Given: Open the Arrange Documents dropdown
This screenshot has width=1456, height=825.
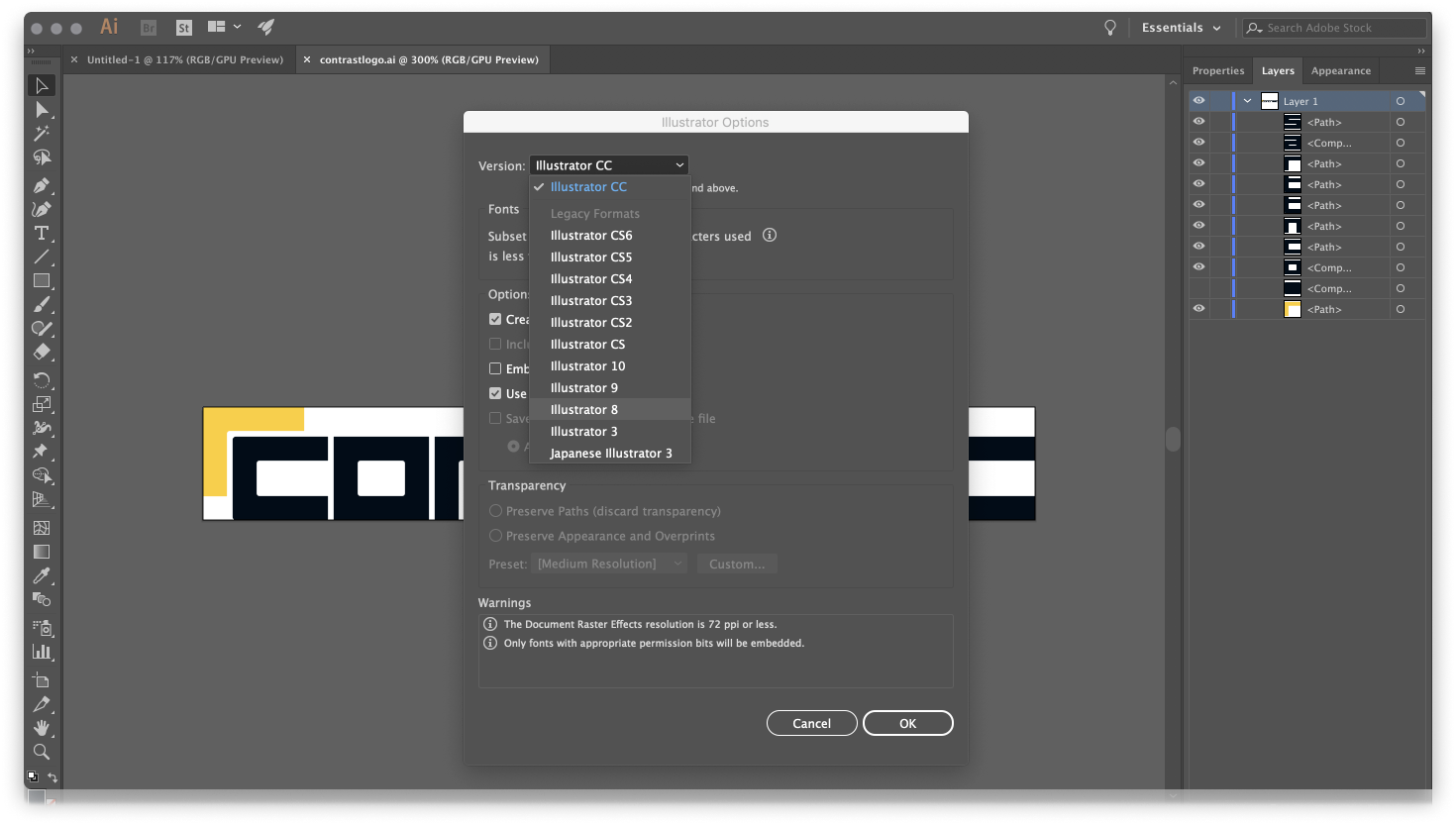Looking at the screenshot, I should [x=225, y=27].
